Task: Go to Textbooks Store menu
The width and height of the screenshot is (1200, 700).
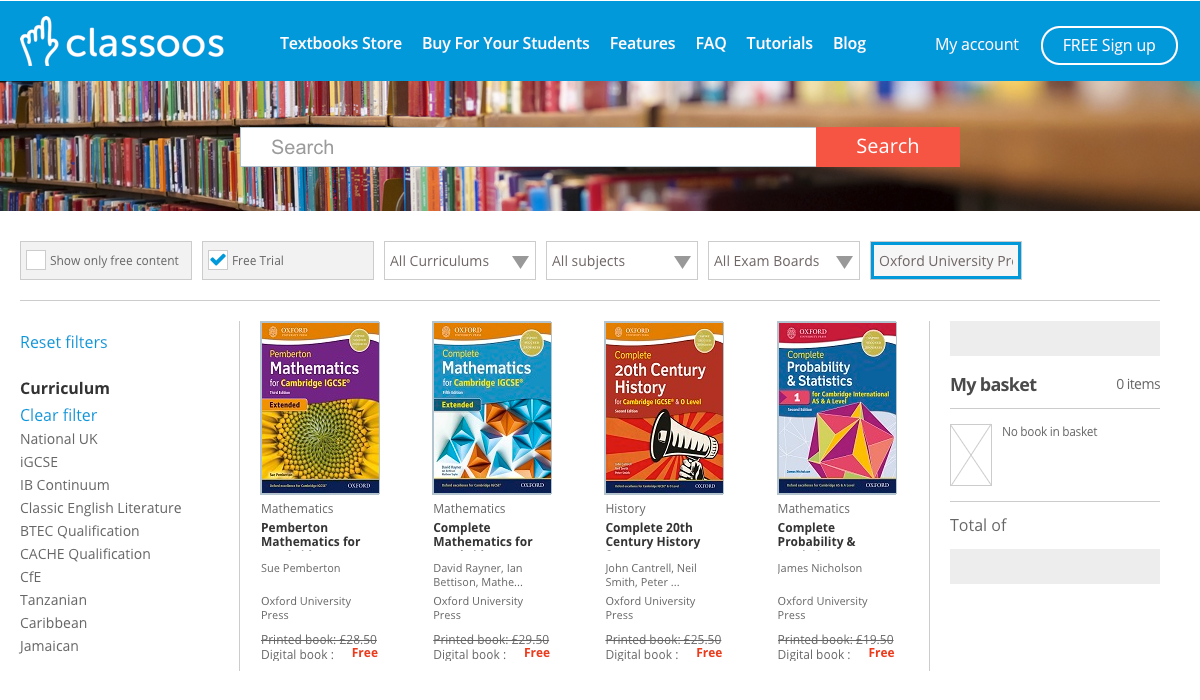Action: coord(340,44)
